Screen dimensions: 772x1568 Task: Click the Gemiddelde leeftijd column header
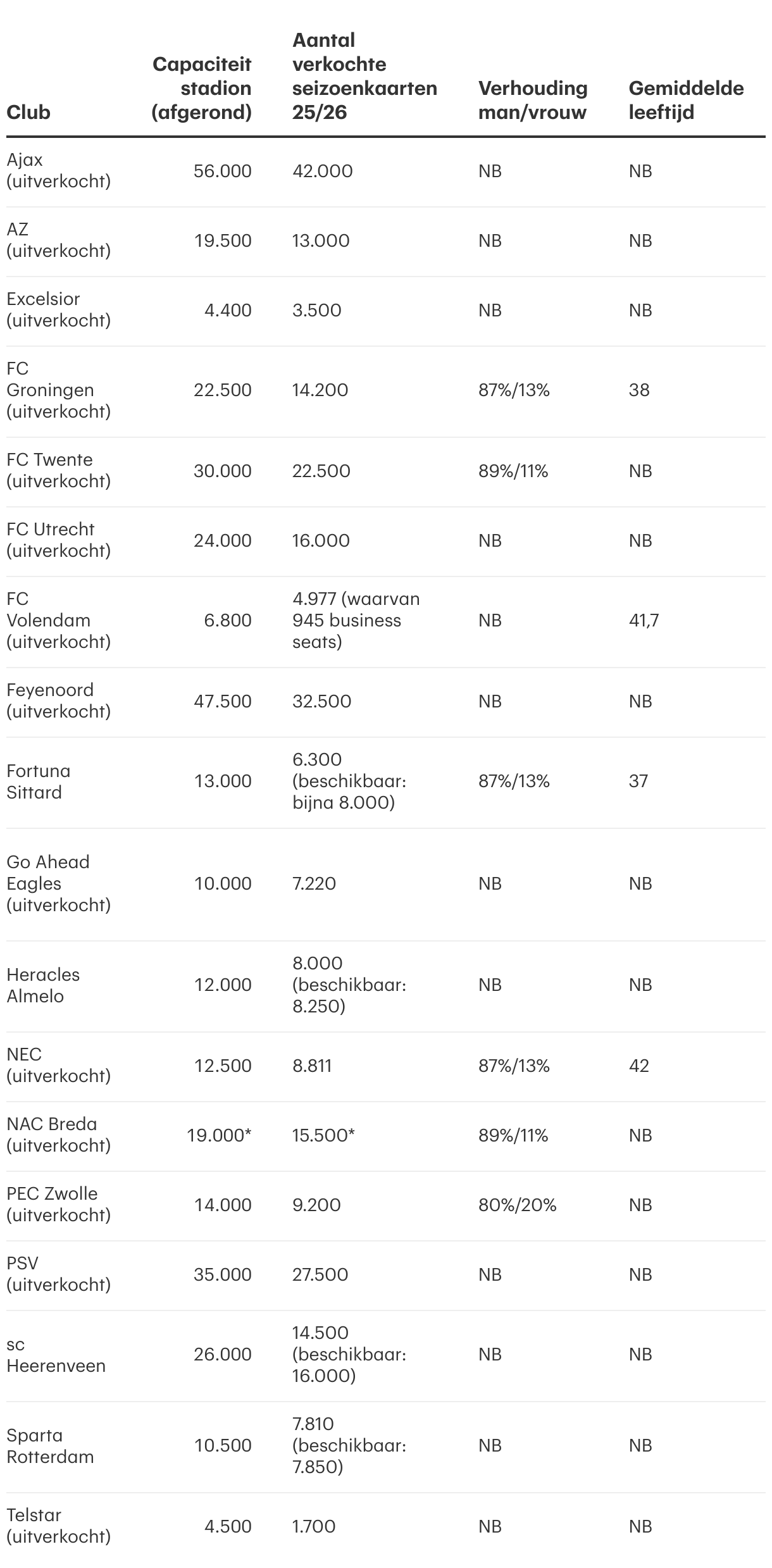pos(686,100)
